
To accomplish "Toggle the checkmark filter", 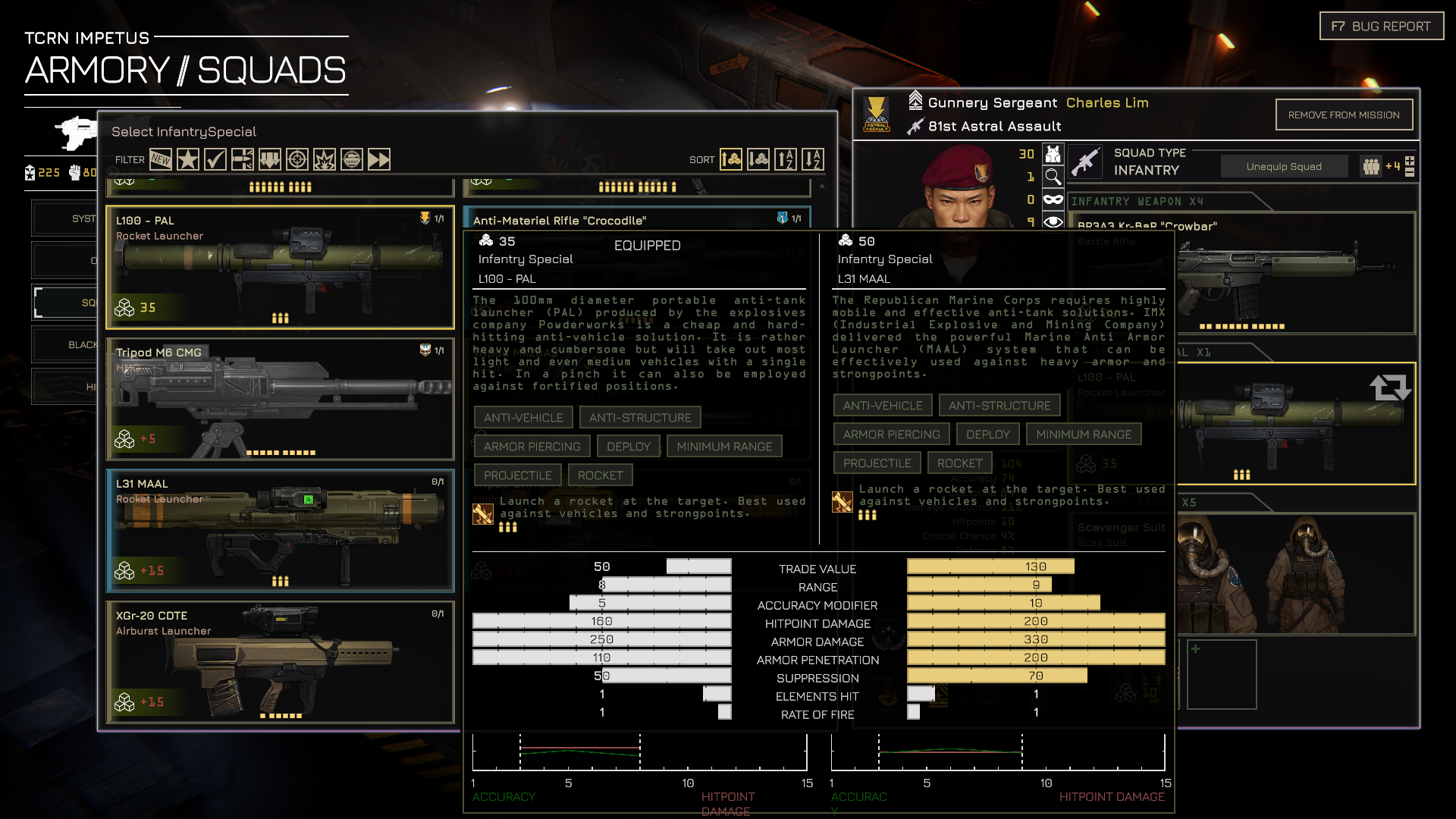I will (215, 159).
